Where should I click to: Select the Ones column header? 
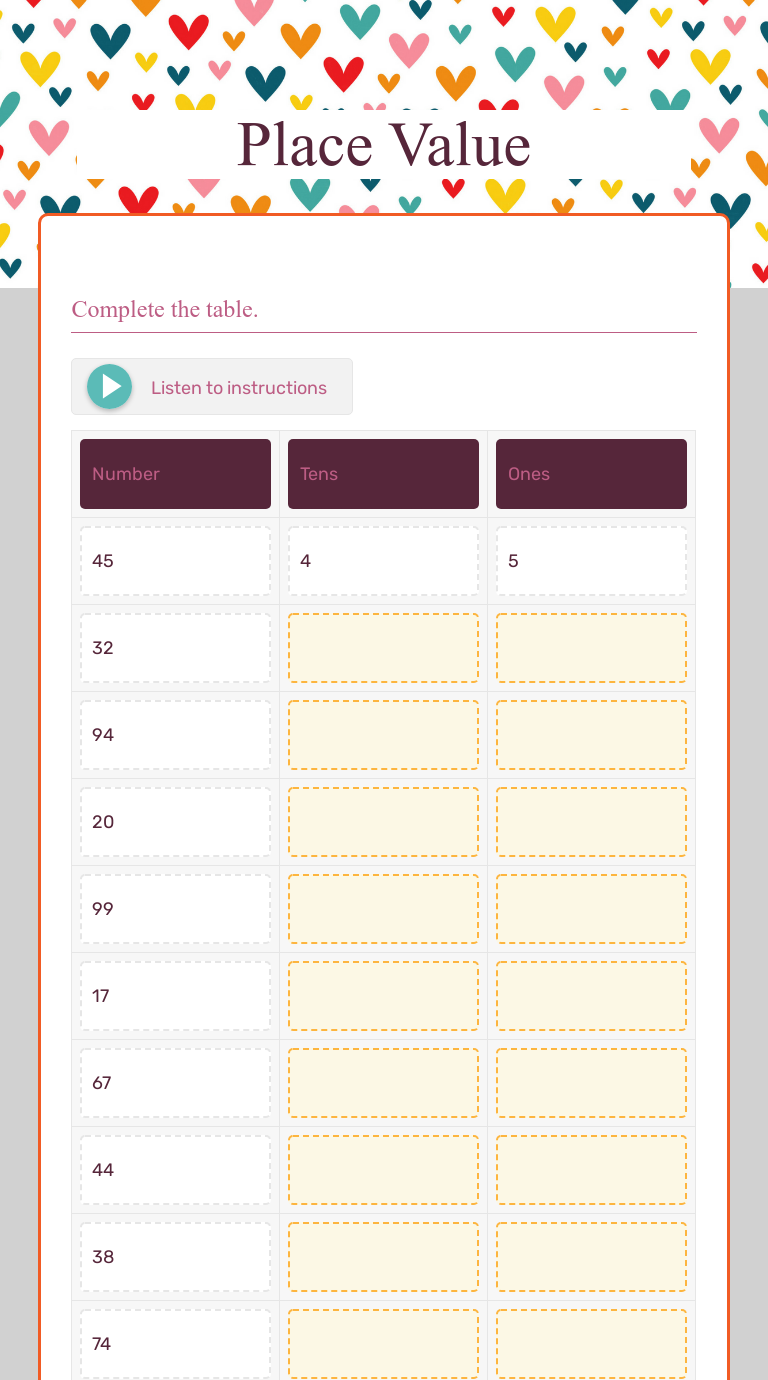pos(591,473)
